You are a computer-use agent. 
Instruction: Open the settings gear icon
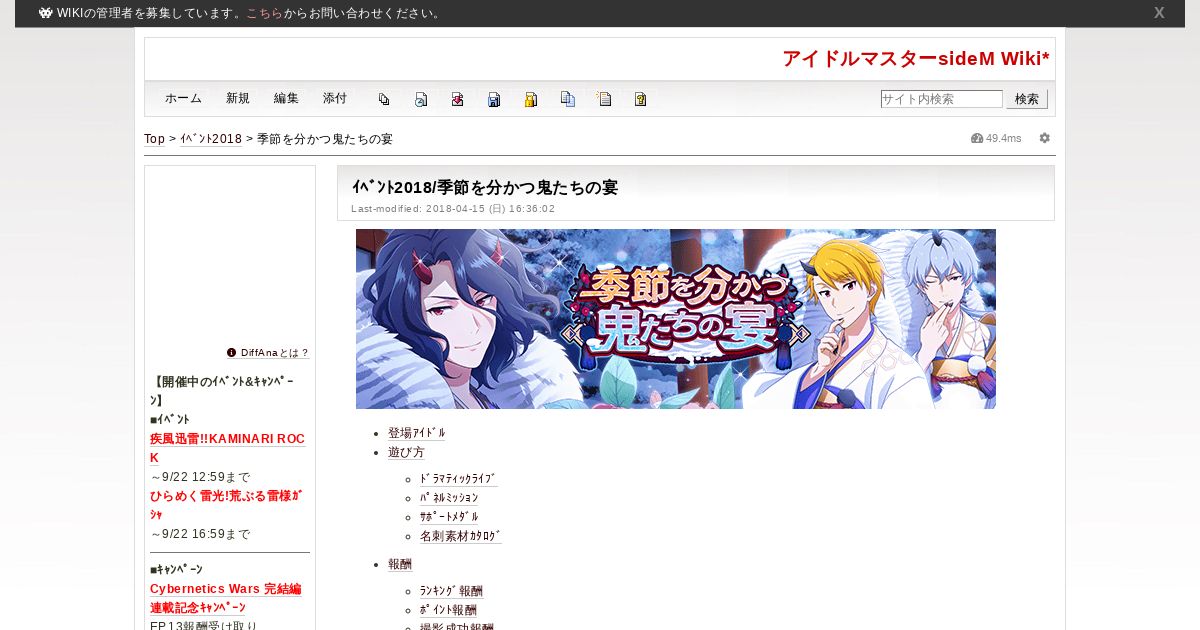[x=1045, y=138]
